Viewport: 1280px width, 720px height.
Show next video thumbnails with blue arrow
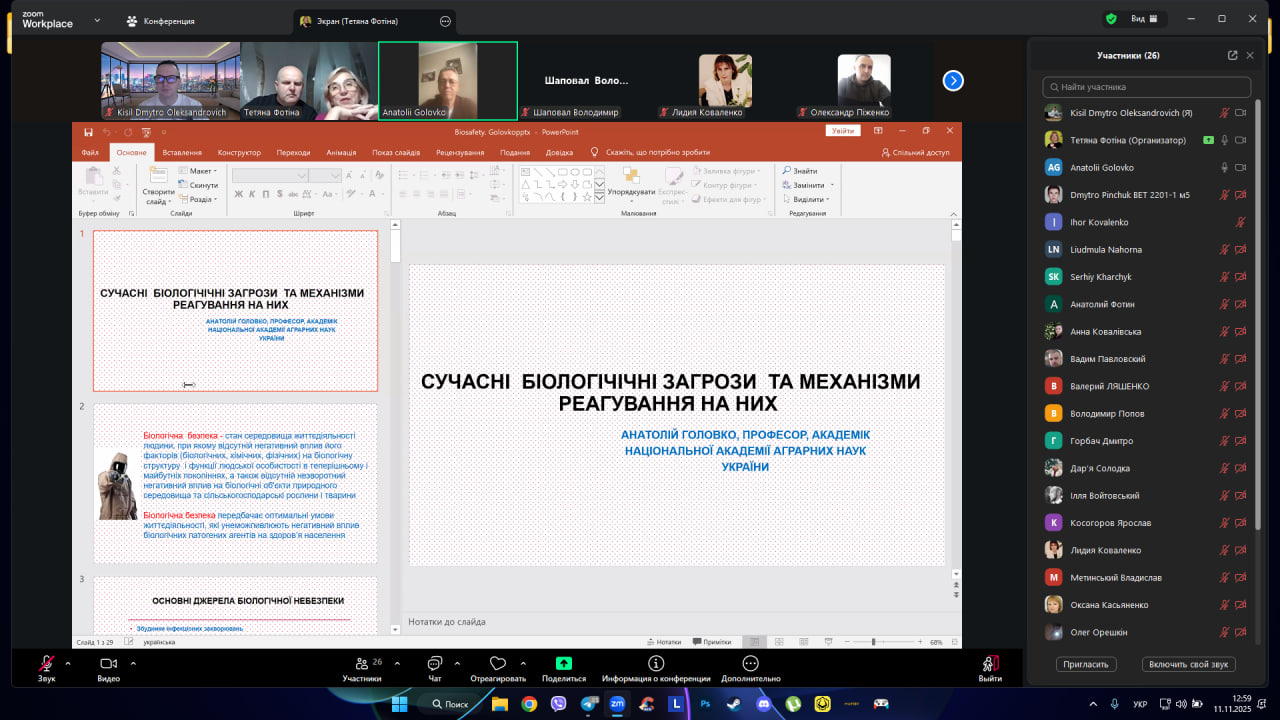(x=953, y=81)
